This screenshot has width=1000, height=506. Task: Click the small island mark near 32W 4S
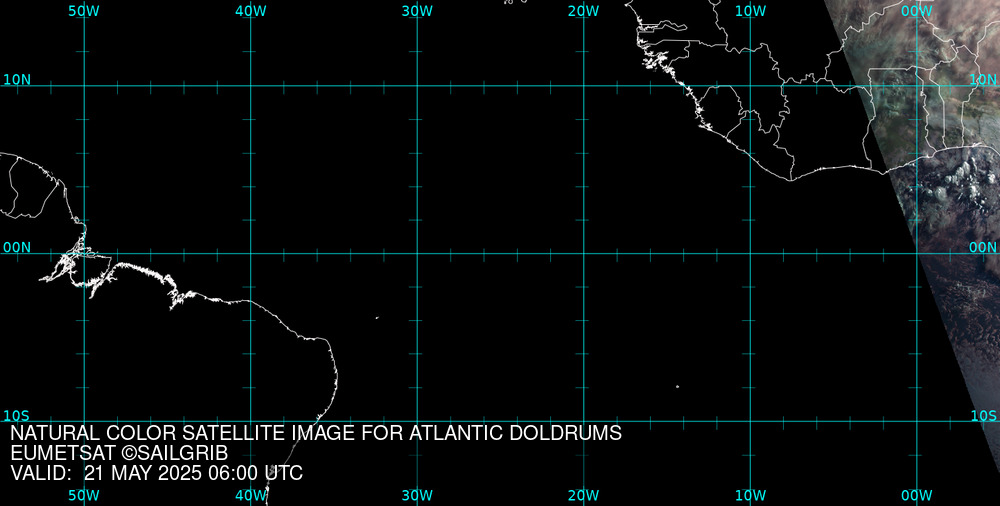tap(377, 317)
